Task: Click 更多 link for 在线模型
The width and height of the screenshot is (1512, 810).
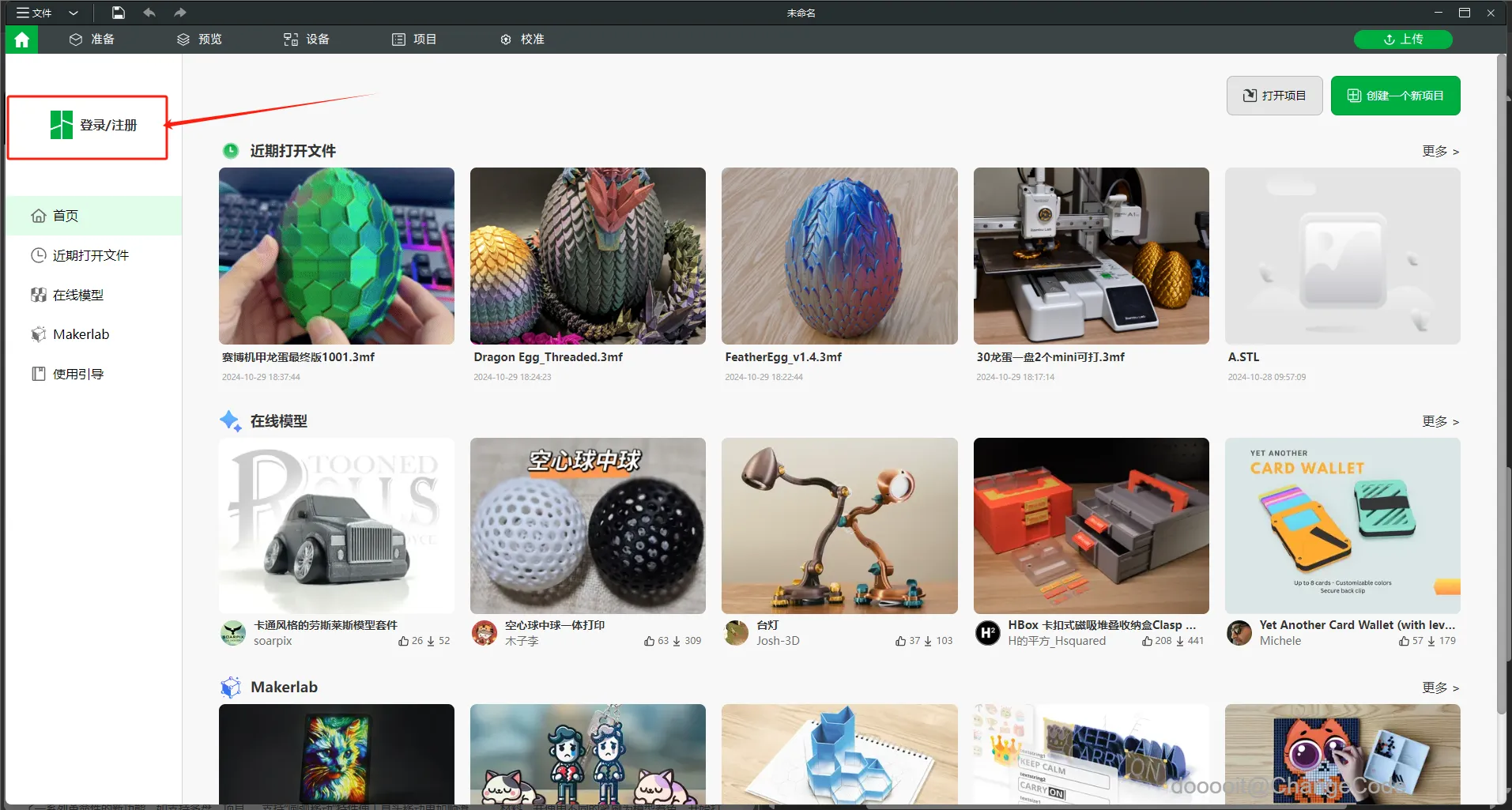Action: tap(1440, 421)
